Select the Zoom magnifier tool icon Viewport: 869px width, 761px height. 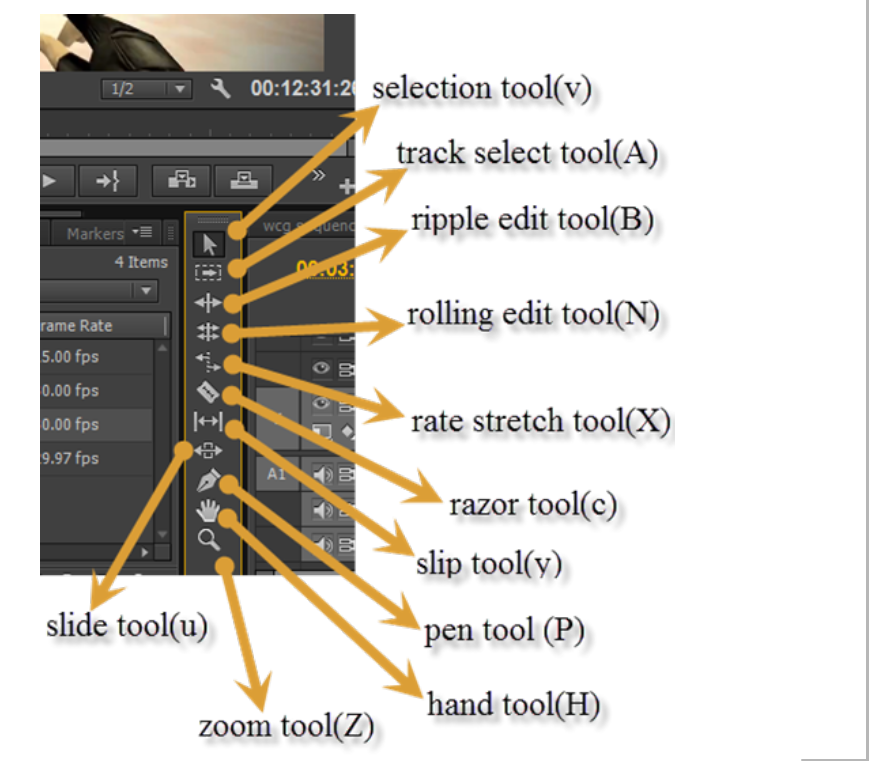[x=208, y=539]
